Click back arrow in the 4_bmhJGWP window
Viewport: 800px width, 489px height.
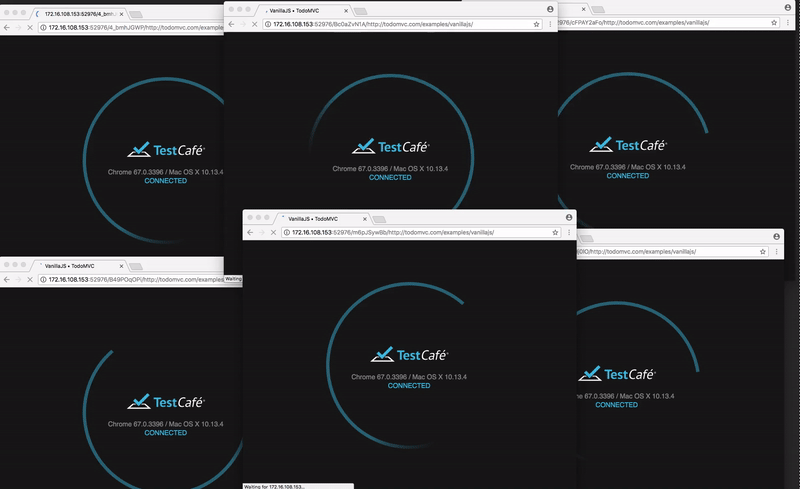[7, 28]
